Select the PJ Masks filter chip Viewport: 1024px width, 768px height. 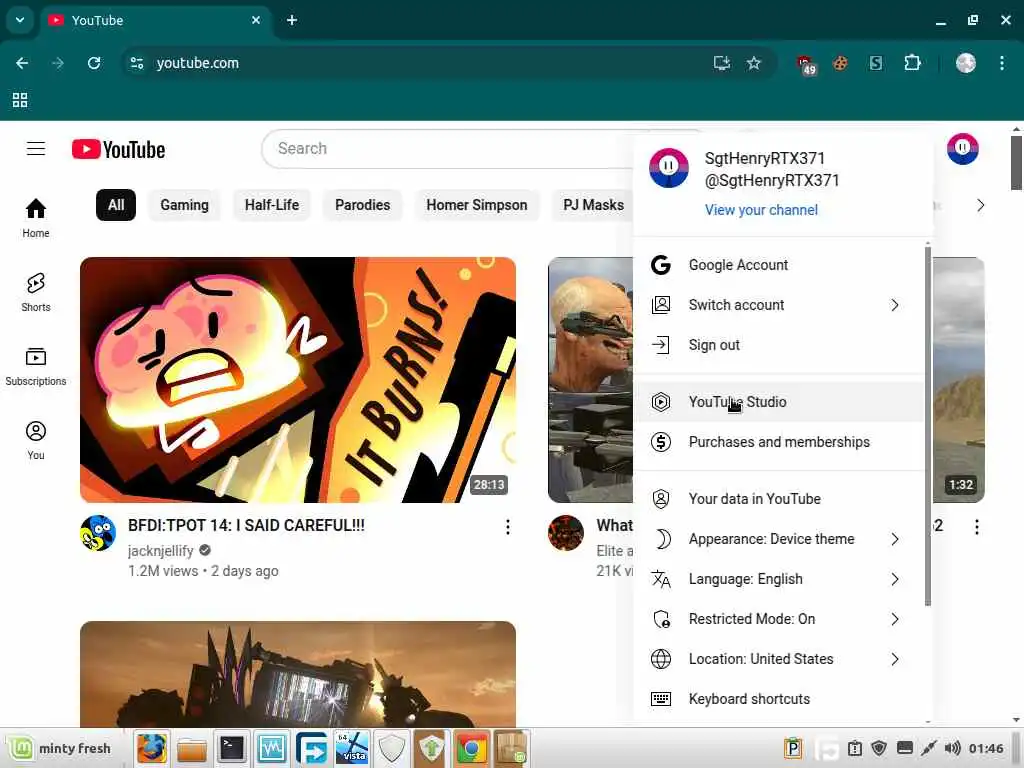tap(593, 205)
